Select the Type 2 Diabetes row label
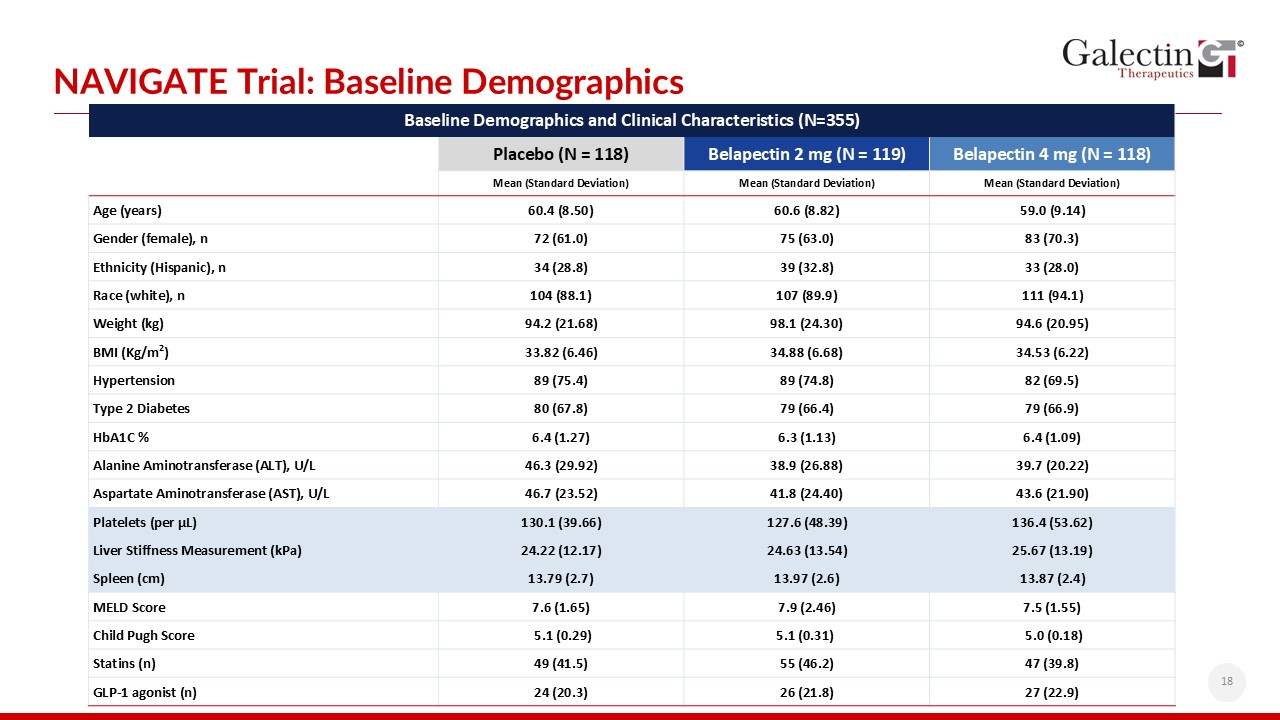This screenshot has width=1280, height=720. pos(141,409)
